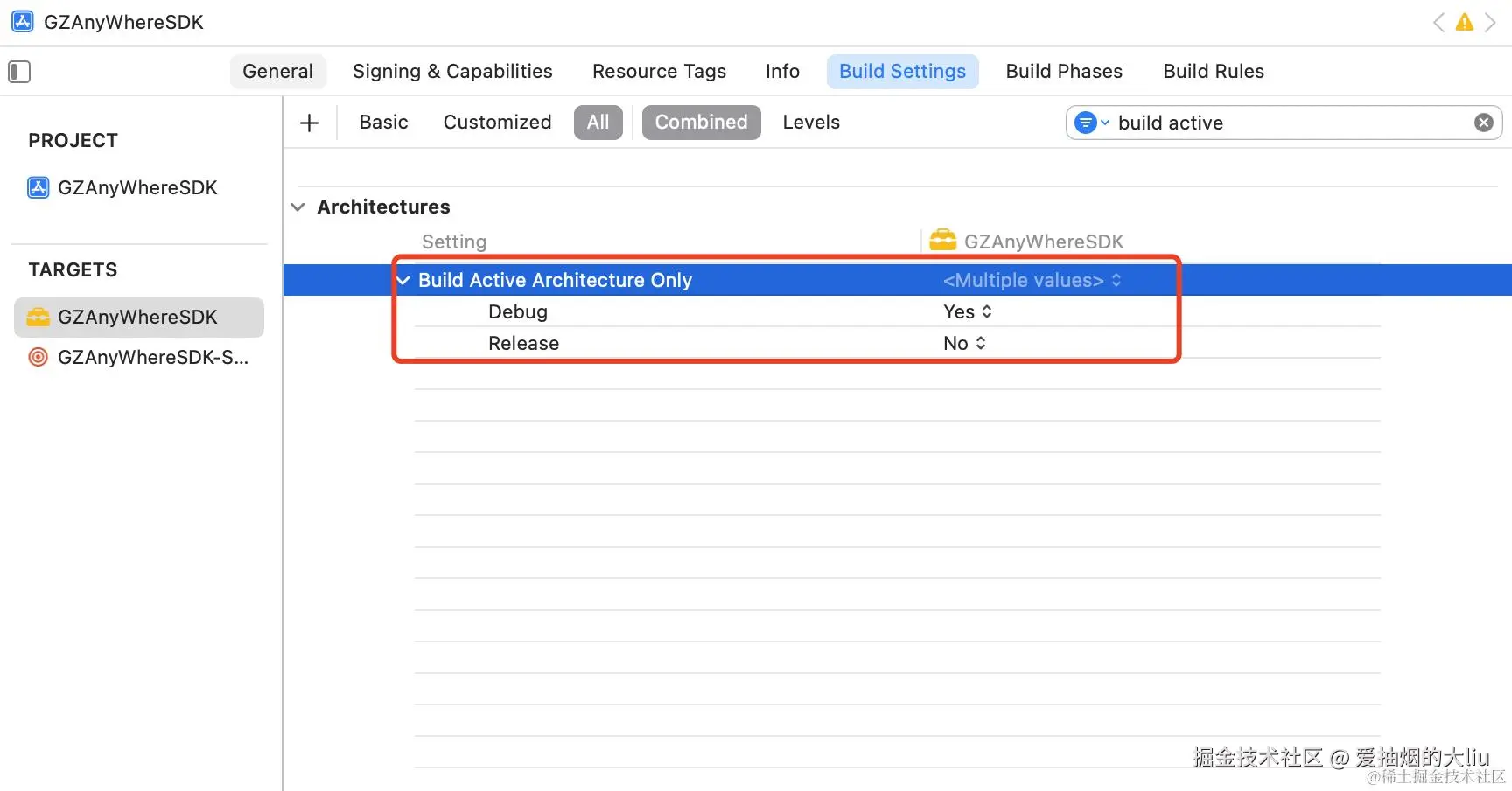This screenshot has width=1512, height=791.
Task: Click the Setting column header
Action: [454, 241]
